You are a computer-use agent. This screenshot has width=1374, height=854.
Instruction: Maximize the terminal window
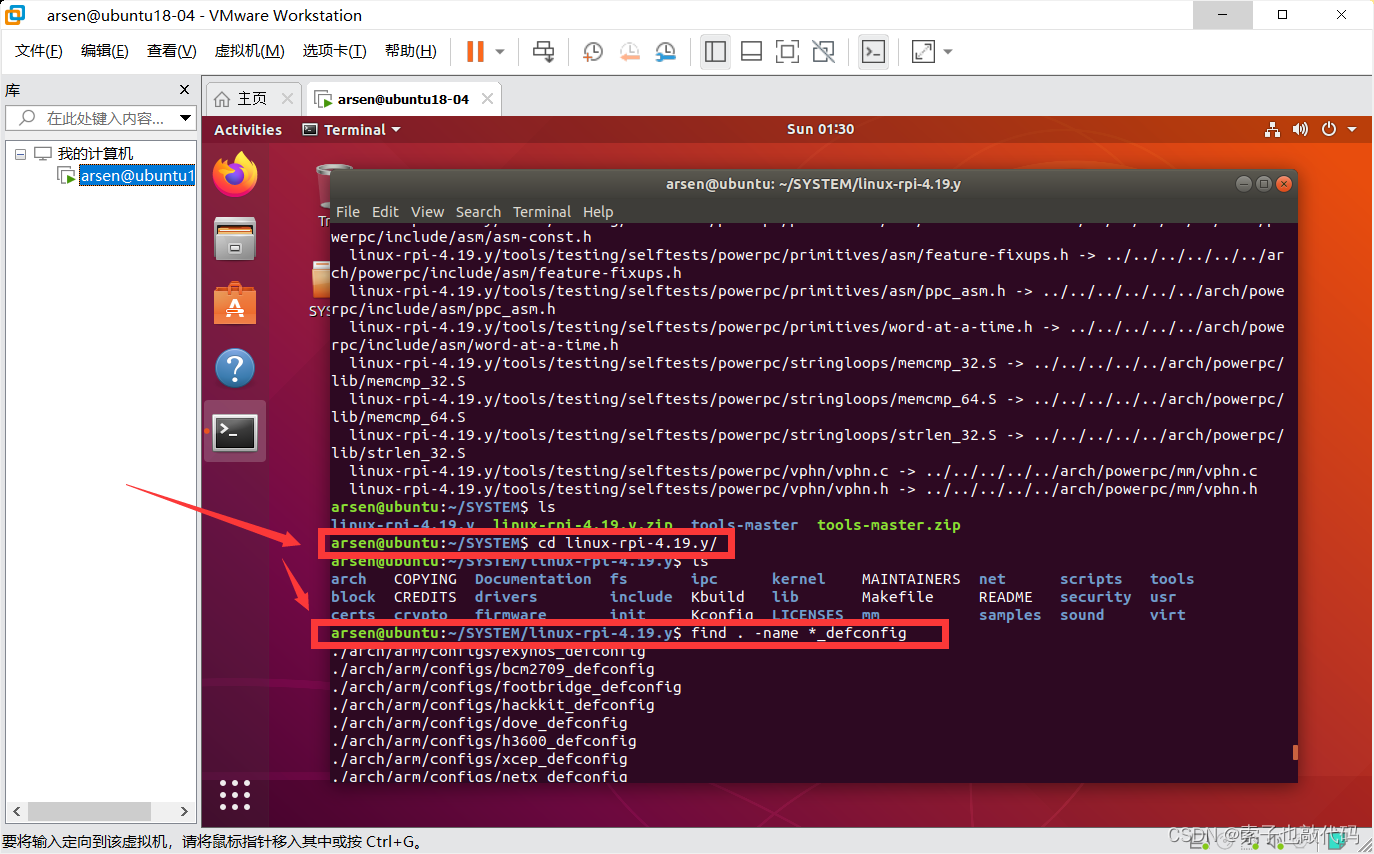(1263, 184)
